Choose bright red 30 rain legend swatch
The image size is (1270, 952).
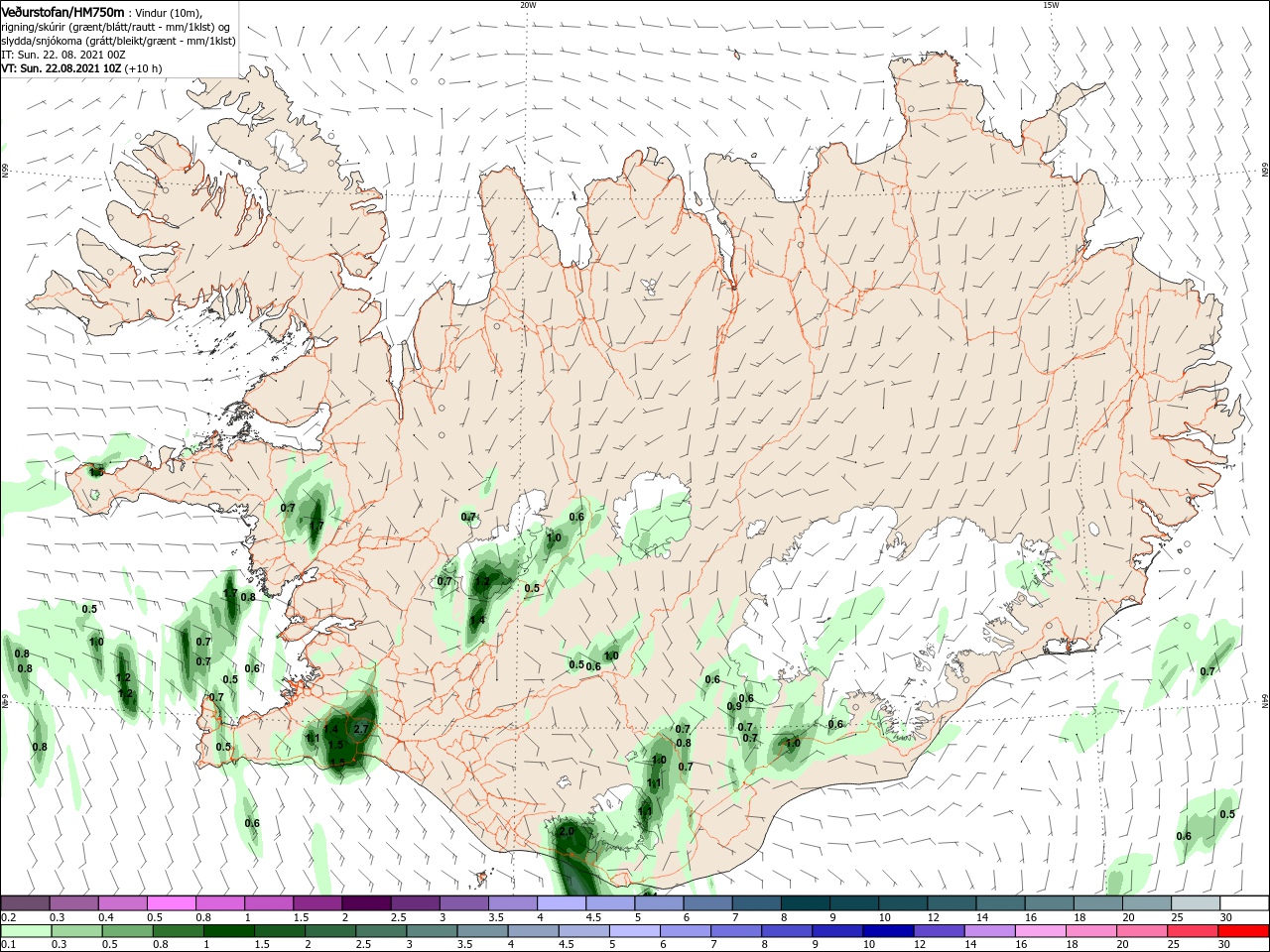pos(1243,931)
